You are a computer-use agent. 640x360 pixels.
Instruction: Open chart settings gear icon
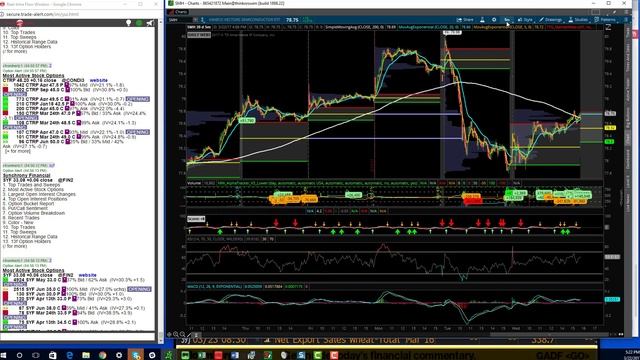(494, 20)
